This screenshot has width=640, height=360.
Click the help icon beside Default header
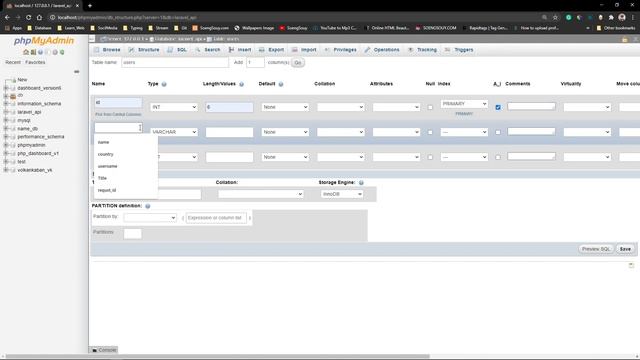[x=281, y=84]
